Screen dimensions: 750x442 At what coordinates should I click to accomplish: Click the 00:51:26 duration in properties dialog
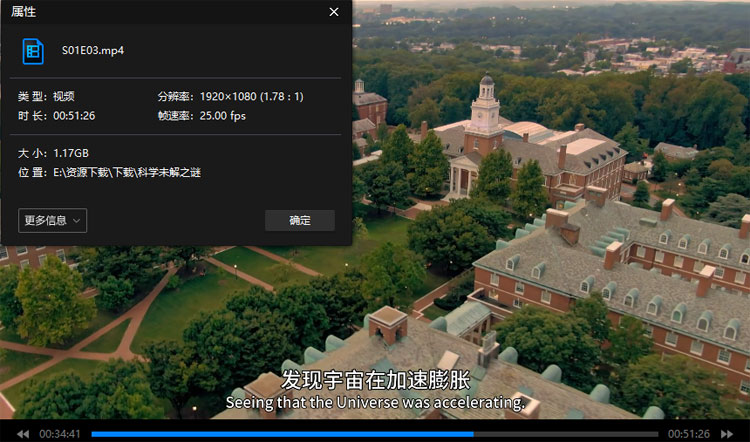click(x=74, y=116)
